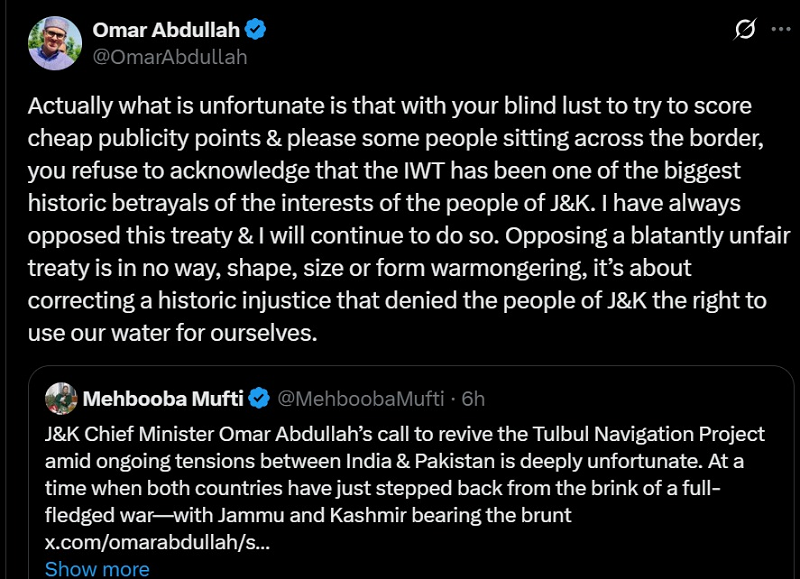Viewport: 800px width, 579px height.
Task: Click Omar Abdullah's profile picture
Action: tap(55, 43)
